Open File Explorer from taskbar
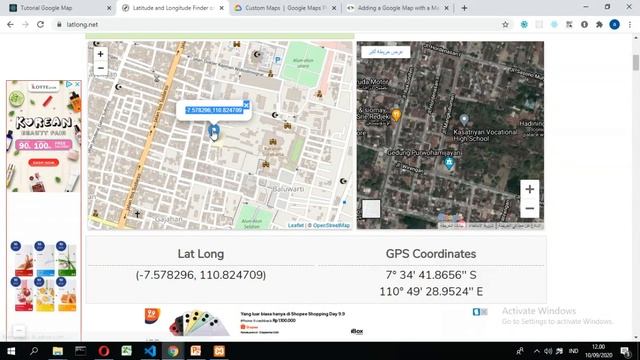The image size is (640, 360). [58, 351]
